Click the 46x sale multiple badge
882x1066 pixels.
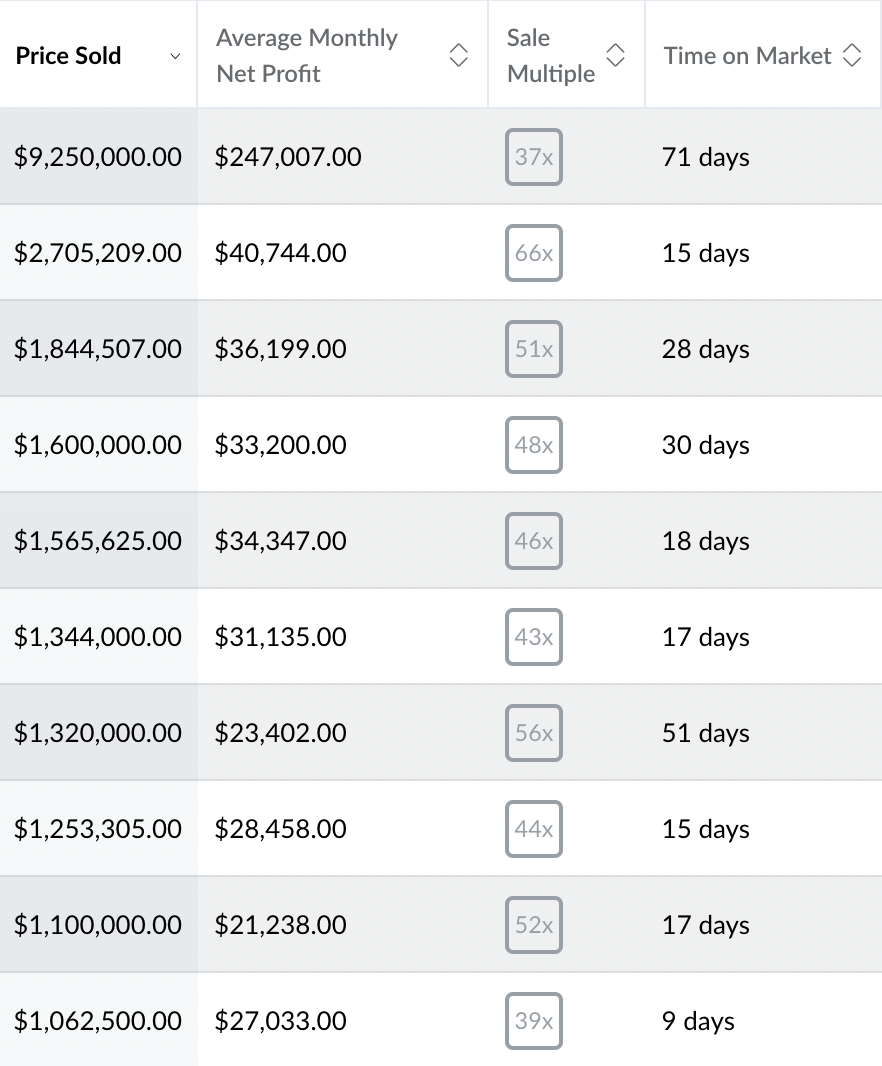pos(534,541)
